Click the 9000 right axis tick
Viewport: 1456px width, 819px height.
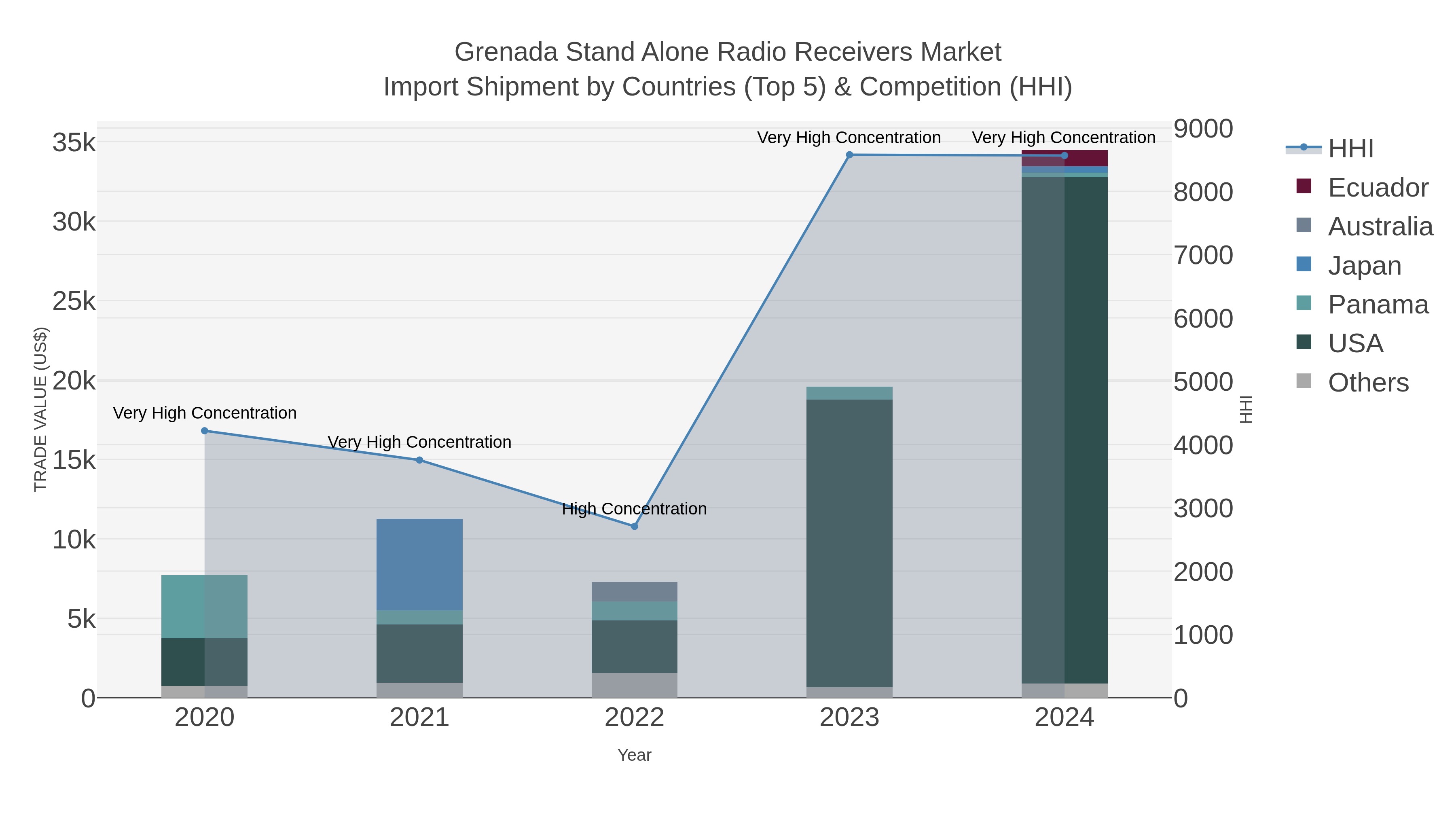(1203, 128)
